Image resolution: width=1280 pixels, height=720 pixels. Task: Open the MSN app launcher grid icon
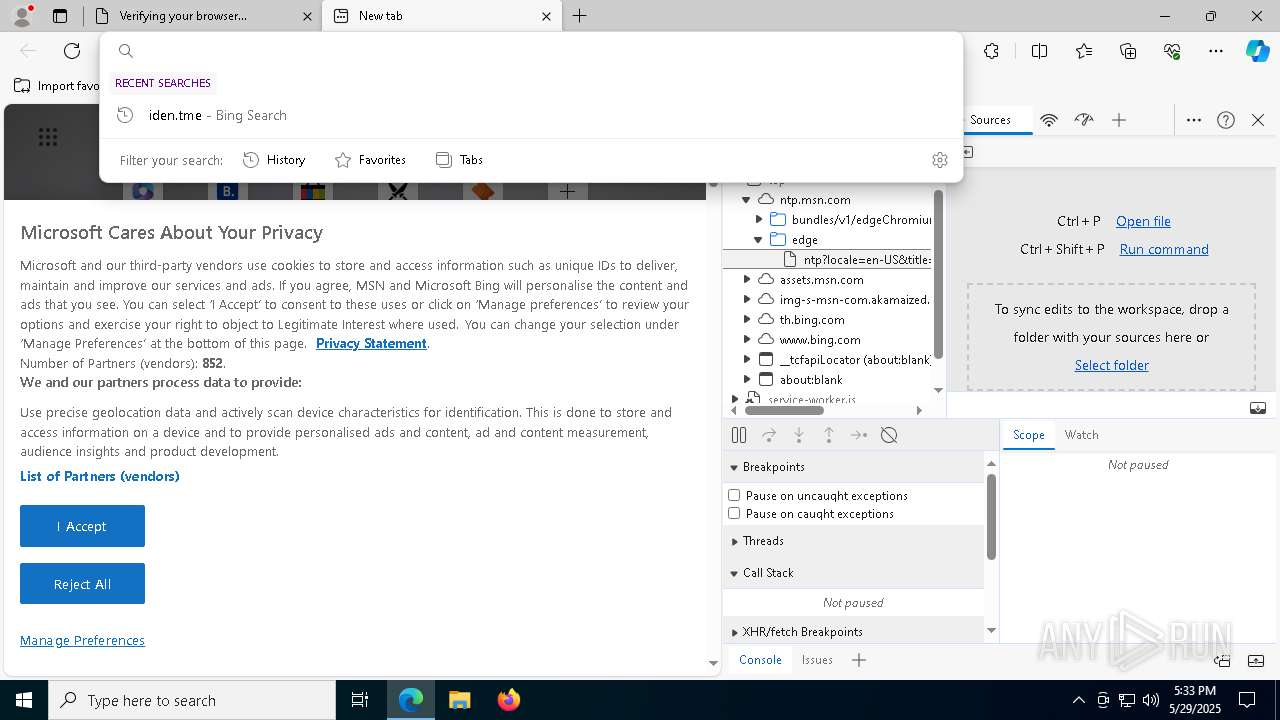tap(47, 137)
